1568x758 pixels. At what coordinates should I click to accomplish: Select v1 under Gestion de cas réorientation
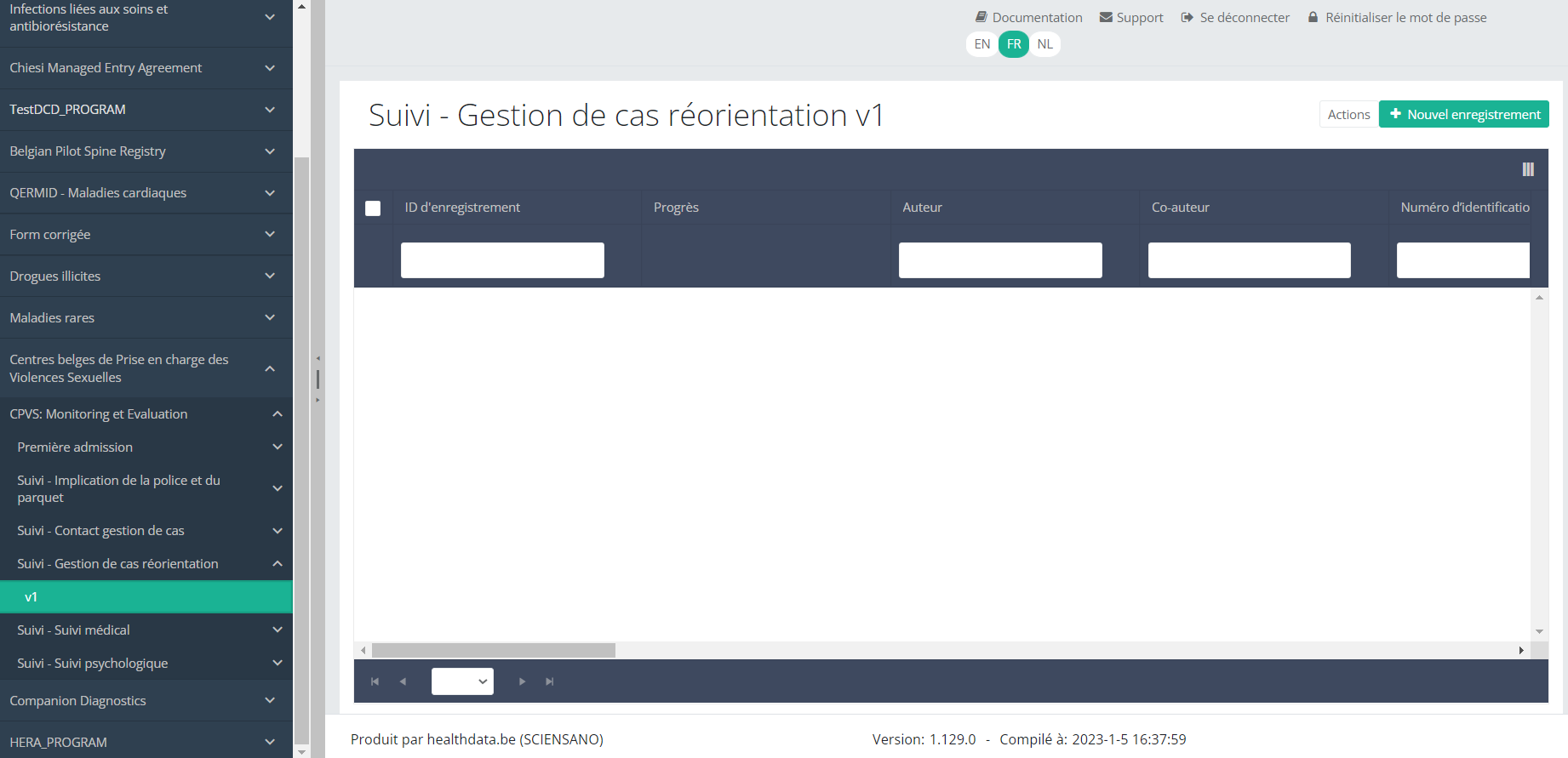pyautogui.click(x=146, y=597)
